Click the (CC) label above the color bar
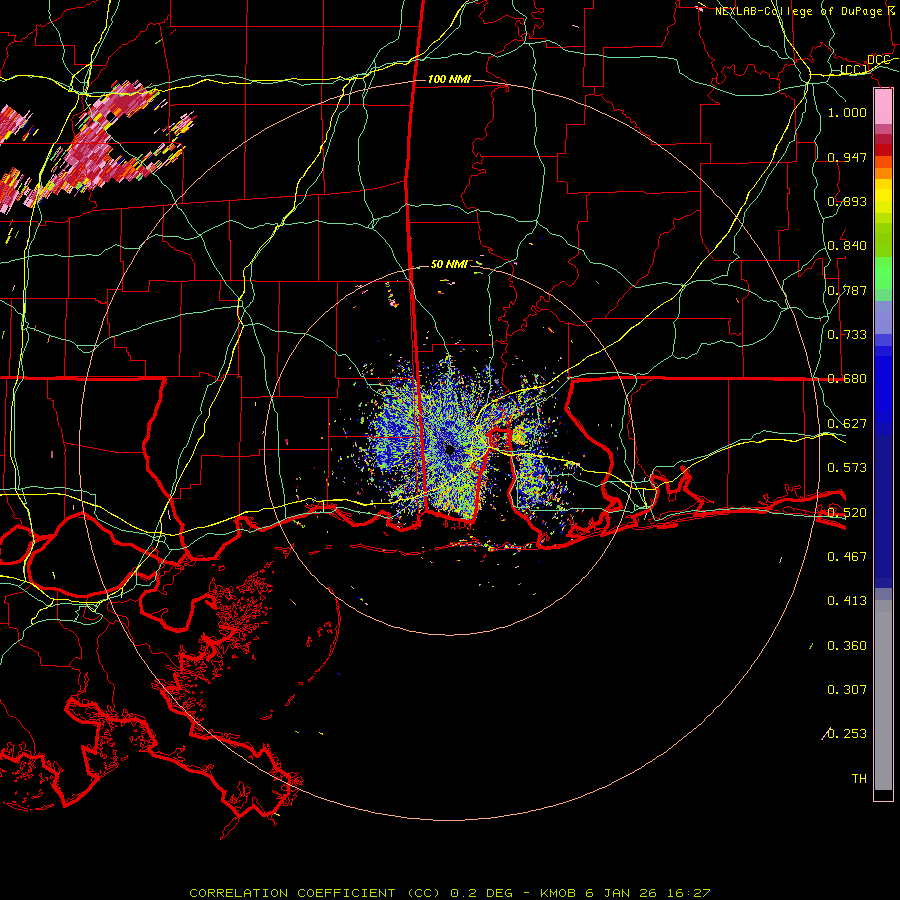Screen dimensions: 900x900 (854, 70)
